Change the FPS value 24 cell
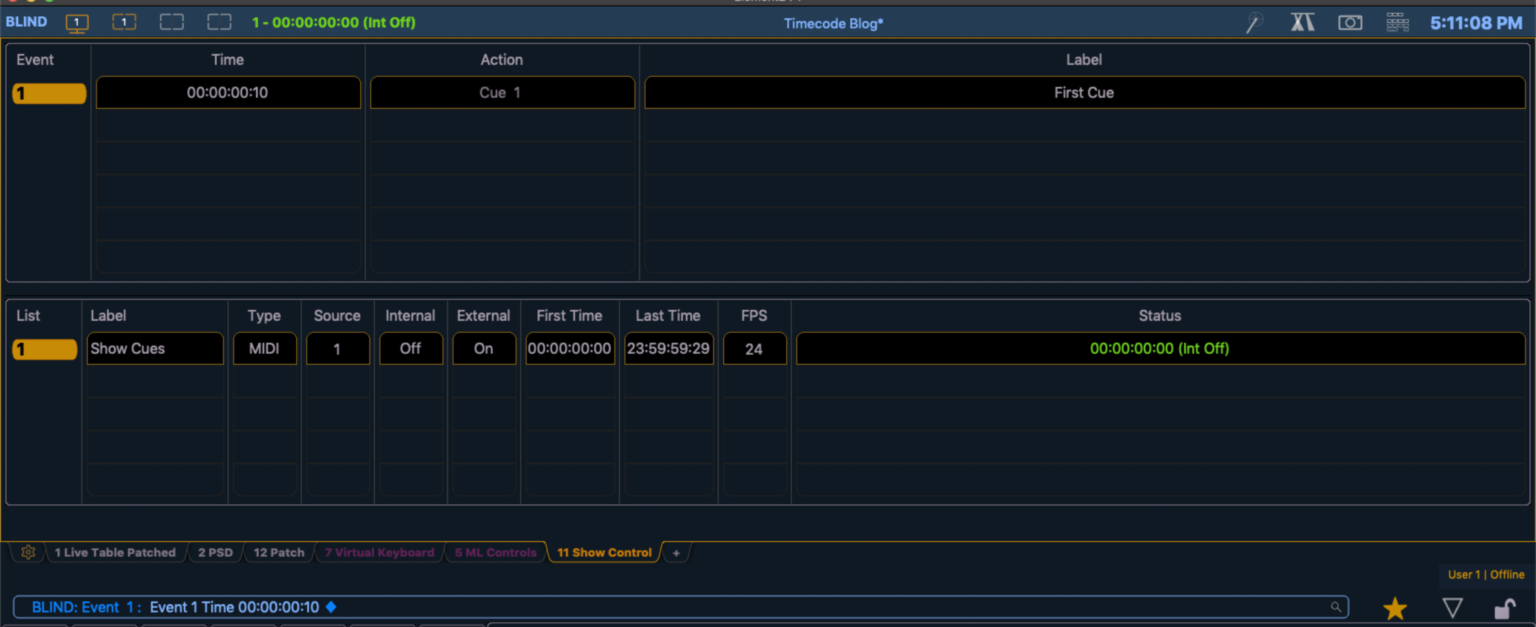 click(x=754, y=349)
